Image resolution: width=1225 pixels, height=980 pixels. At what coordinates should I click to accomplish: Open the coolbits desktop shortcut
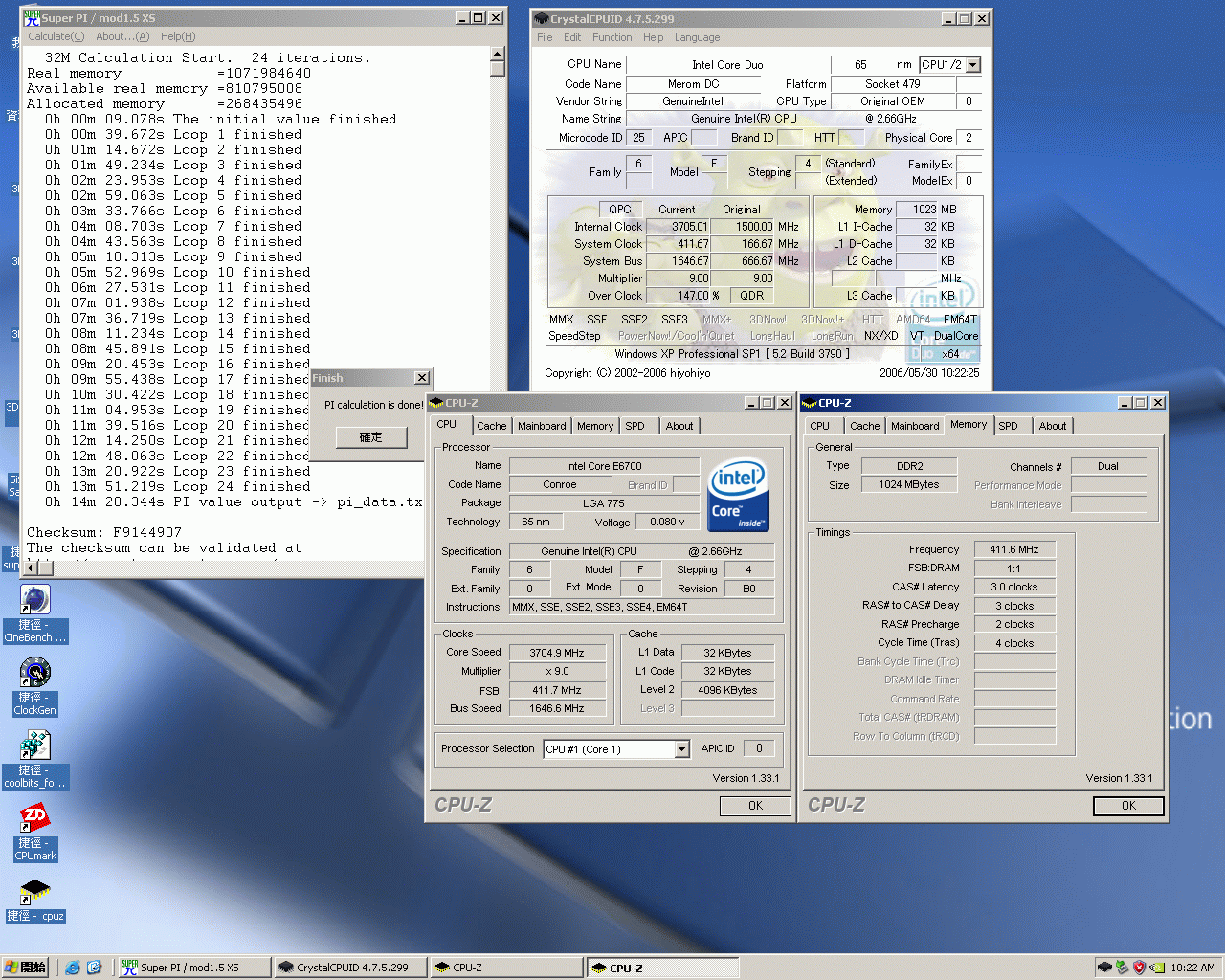[x=34, y=746]
